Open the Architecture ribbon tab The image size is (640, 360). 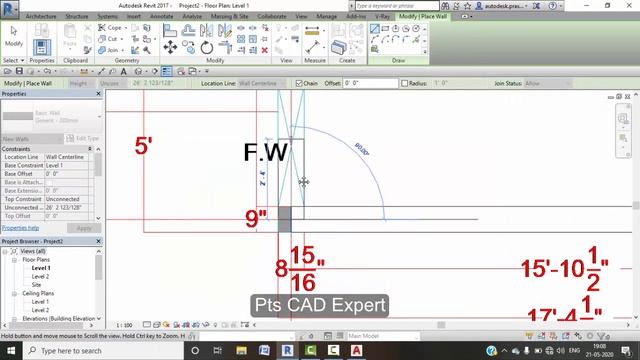point(41,16)
